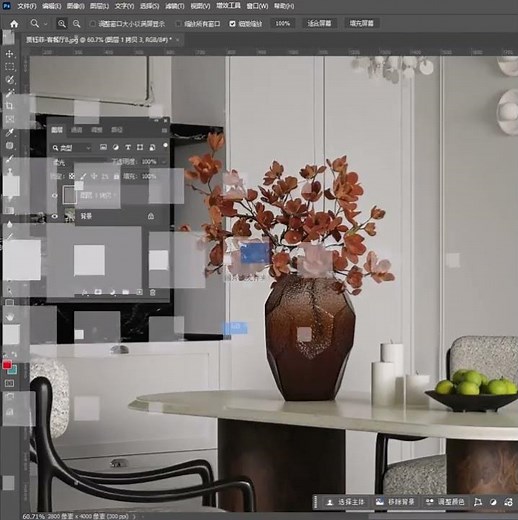Click 选择主体 in contextual task bar
This screenshot has width=518, height=520.
click(x=345, y=502)
